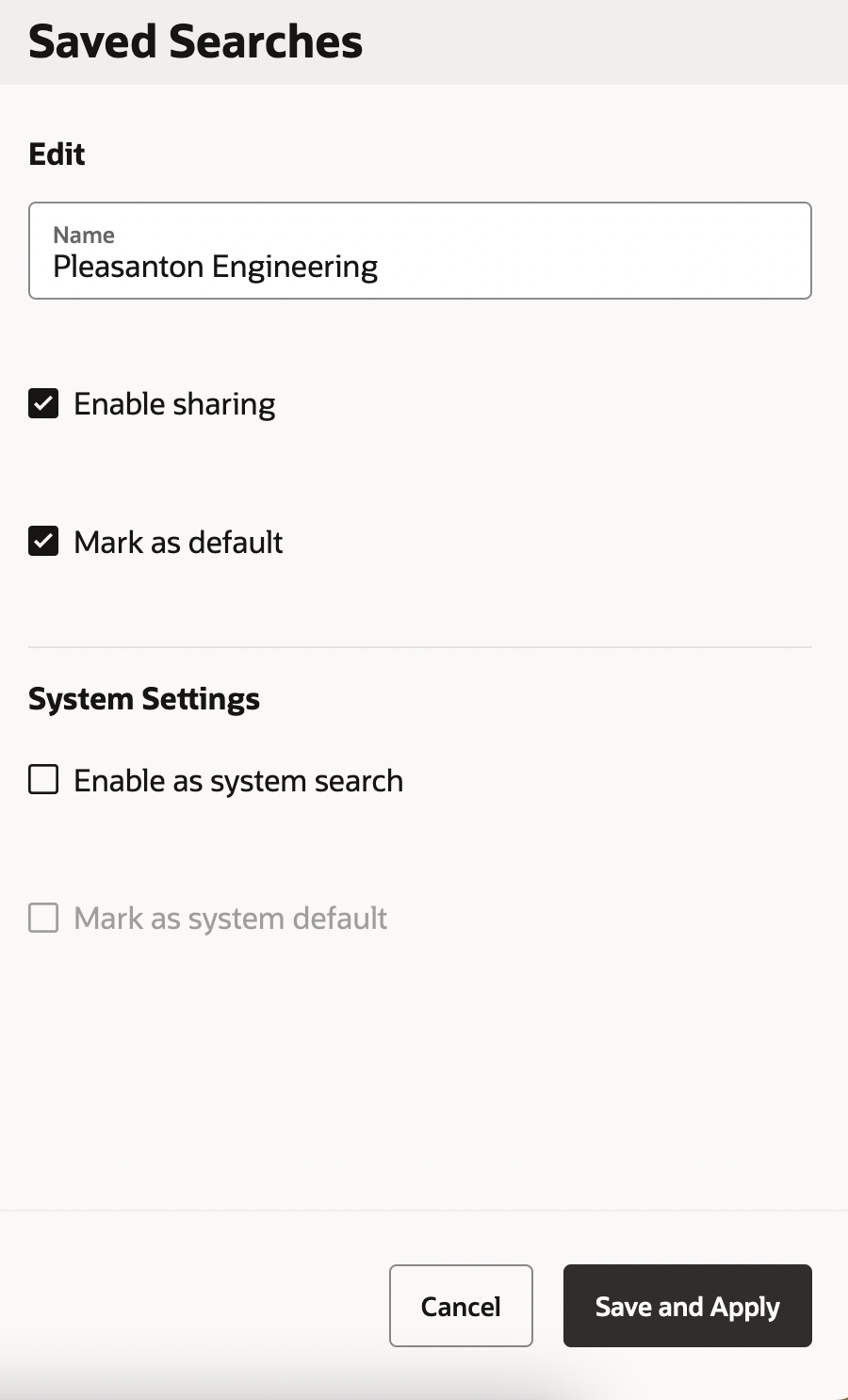Screen dimensions: 848x1400
Task: Click the word 'Engineering' in the name field
Action: pyautogui.click(x=295, y=268)
